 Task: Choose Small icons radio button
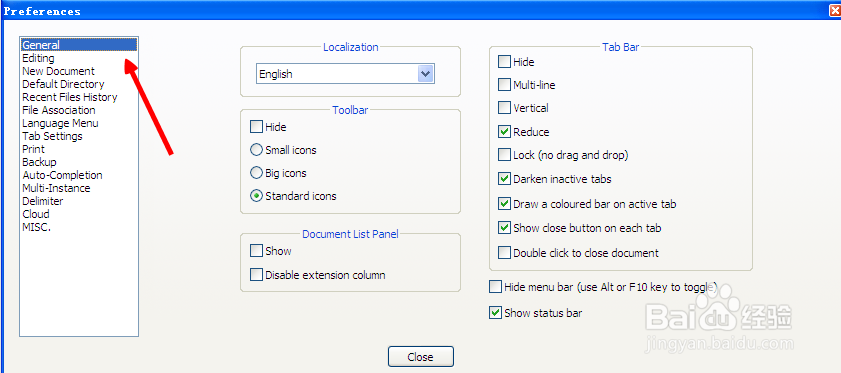click(256, 150)
